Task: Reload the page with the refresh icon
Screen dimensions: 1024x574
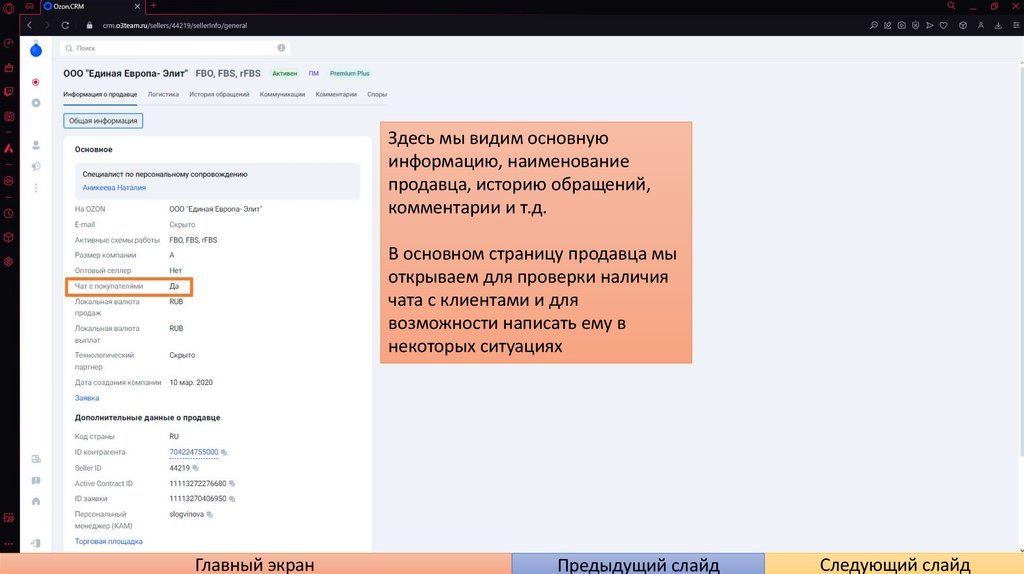Action: [x=65, y=25]
